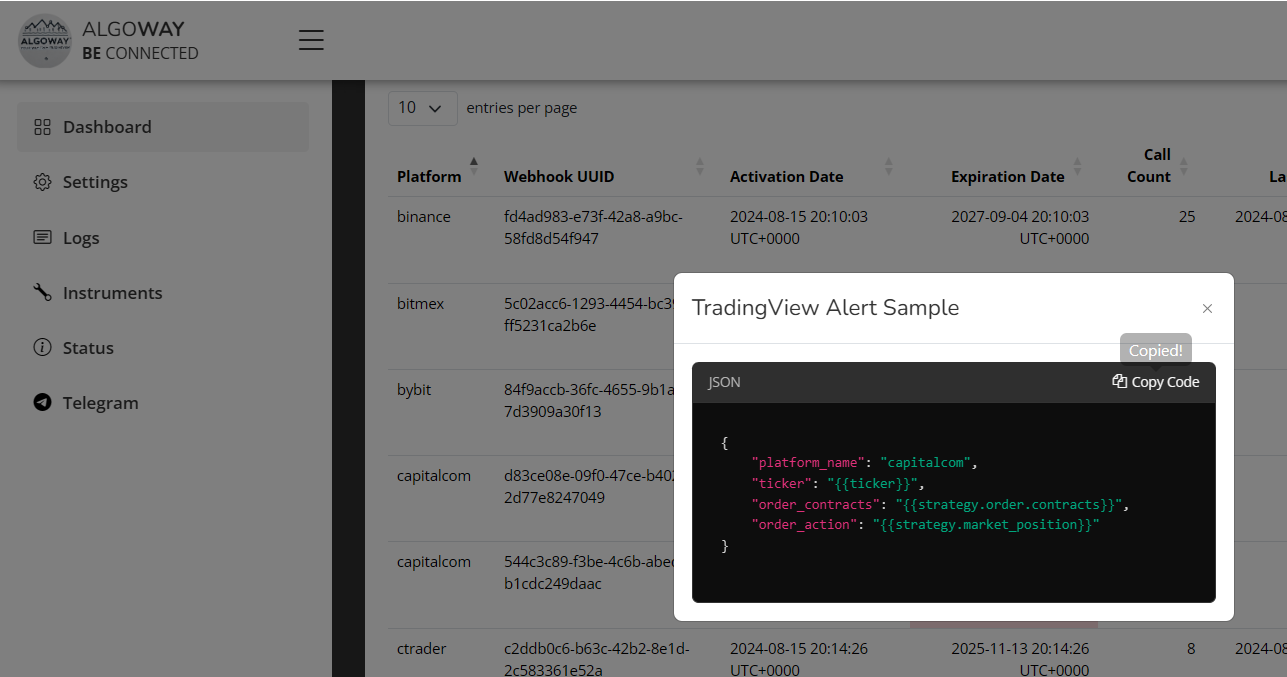Click ctrader expiration date 2025-11-13

(x=1020, y=659)
